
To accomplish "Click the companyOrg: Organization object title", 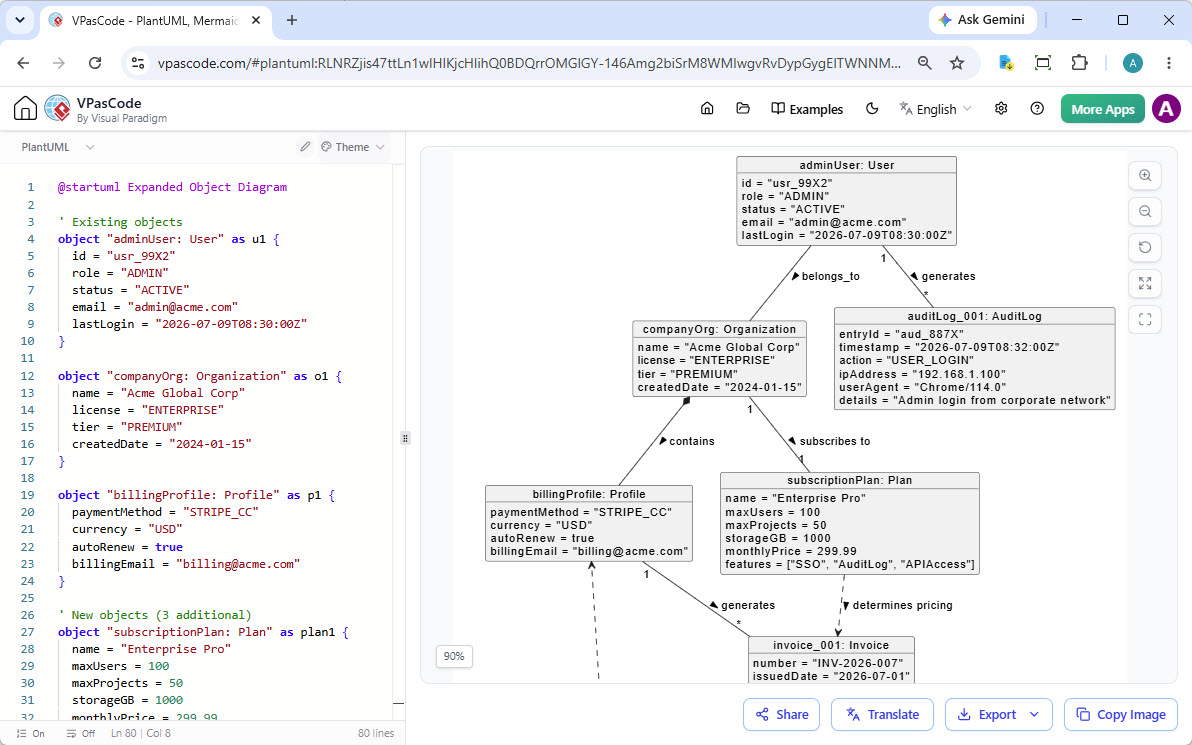I will [719, 329].
